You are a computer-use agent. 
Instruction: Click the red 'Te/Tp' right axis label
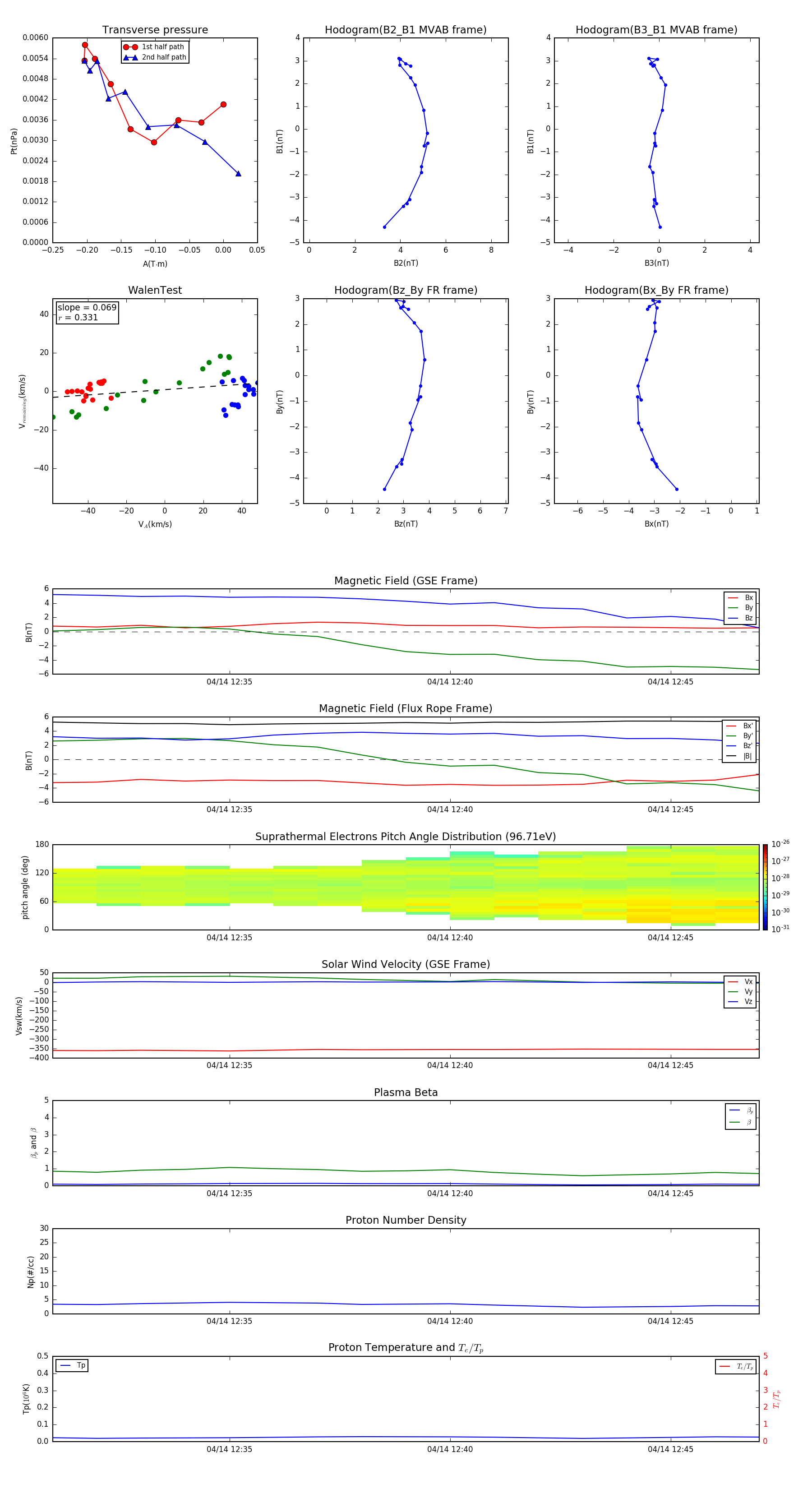[x=777, y=1399]
